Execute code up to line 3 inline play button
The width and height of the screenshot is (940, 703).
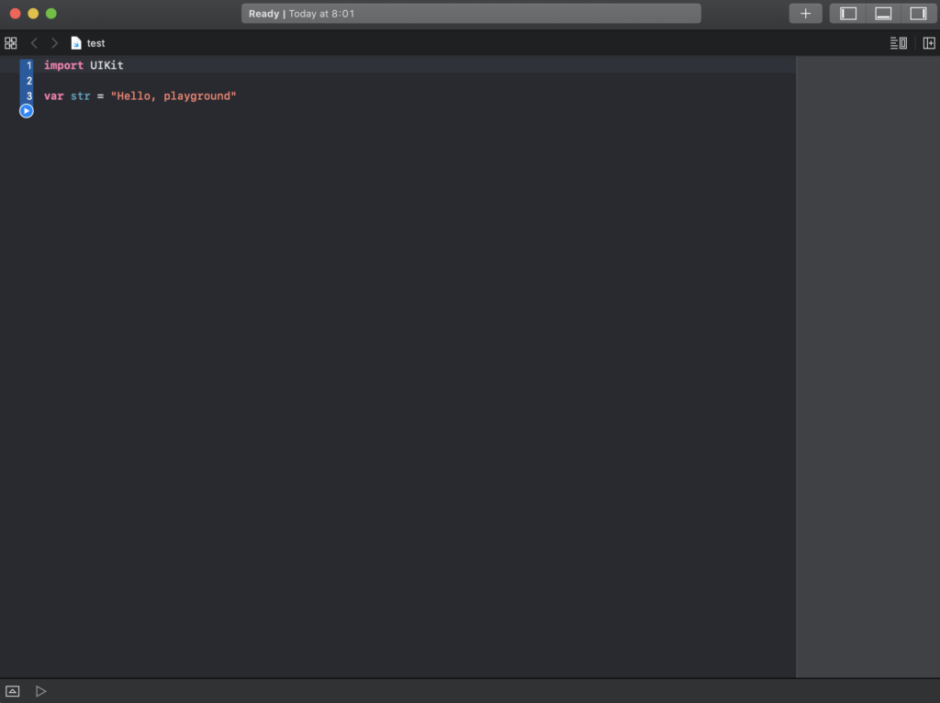pos(25,110)
